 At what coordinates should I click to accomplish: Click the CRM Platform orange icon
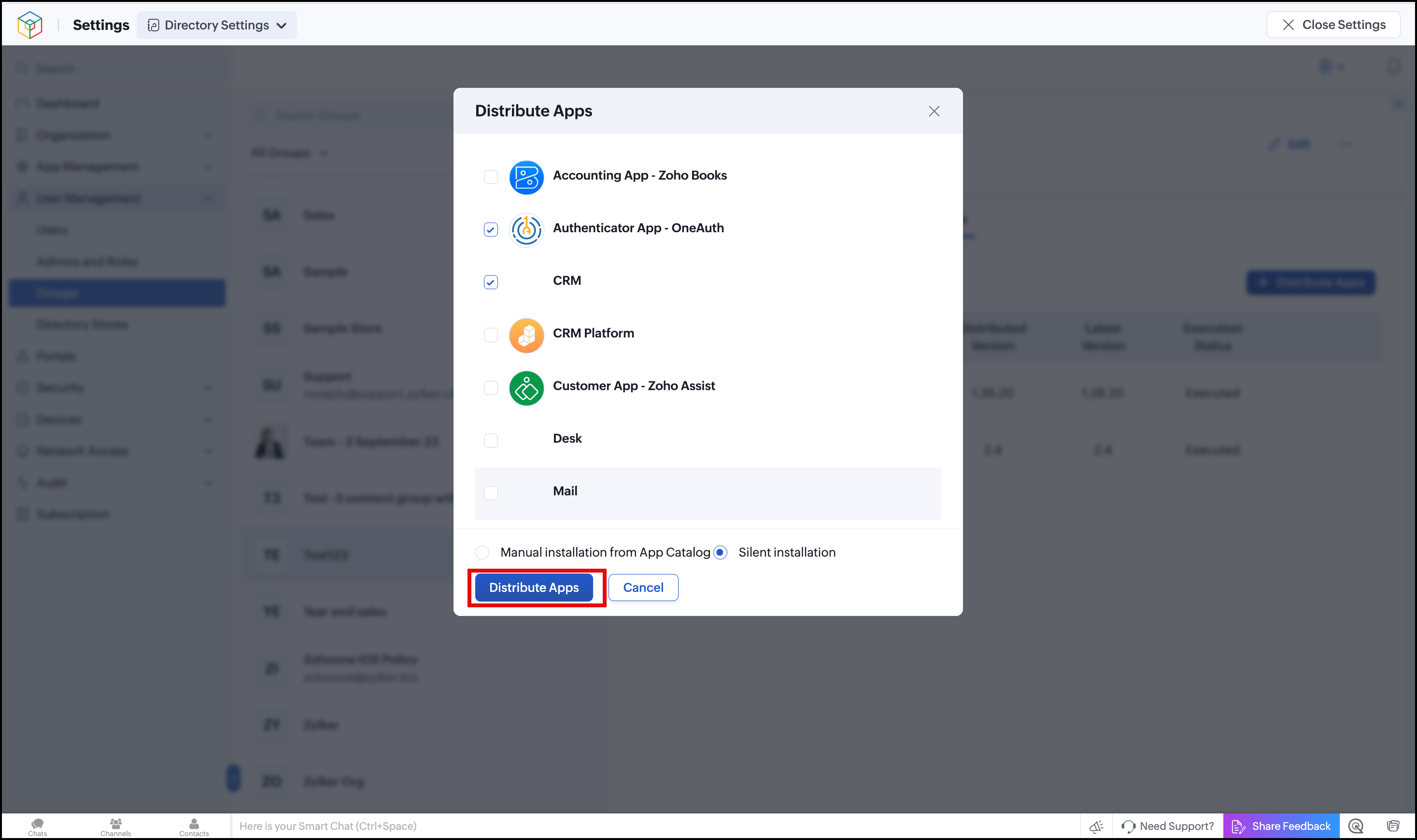click(x=526, y=335)
